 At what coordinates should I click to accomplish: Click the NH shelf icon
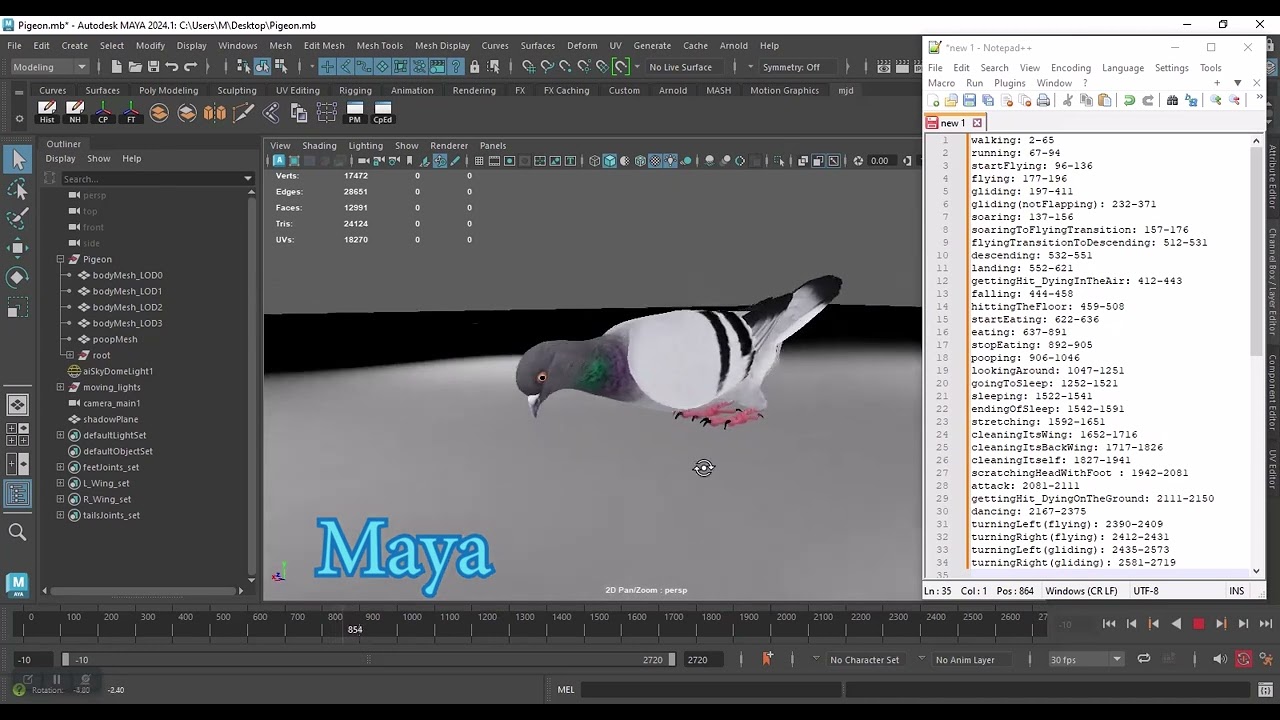(75, 112)
